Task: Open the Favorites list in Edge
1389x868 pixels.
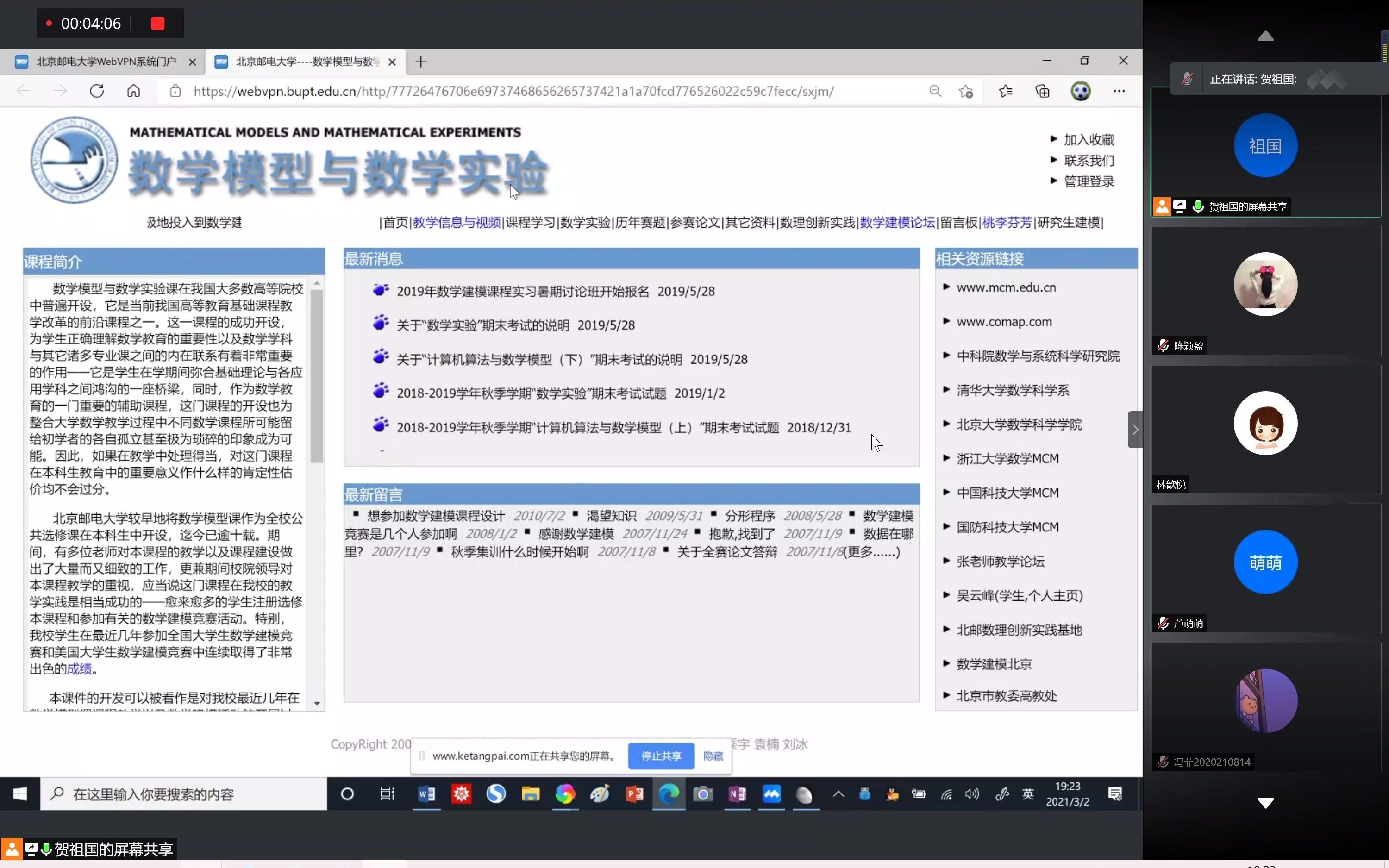Action: point(1005,91)
